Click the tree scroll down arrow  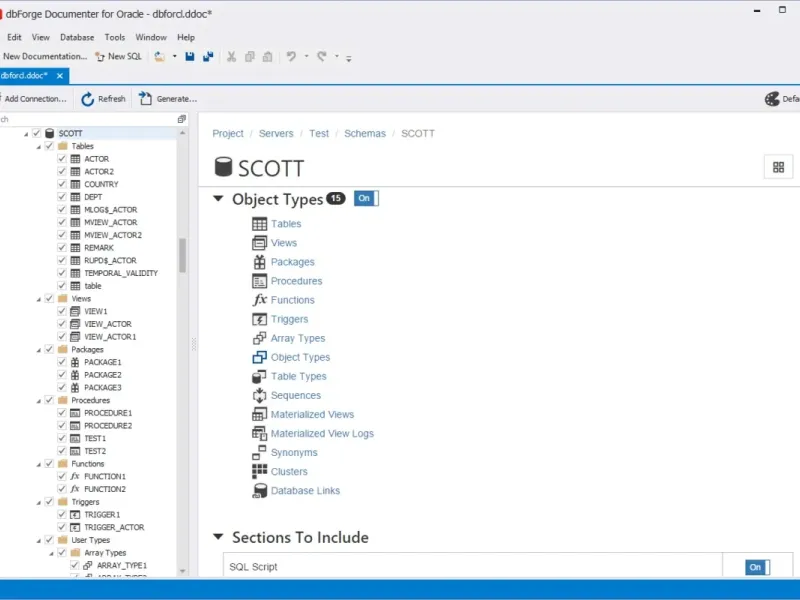[x=183, y=571]
